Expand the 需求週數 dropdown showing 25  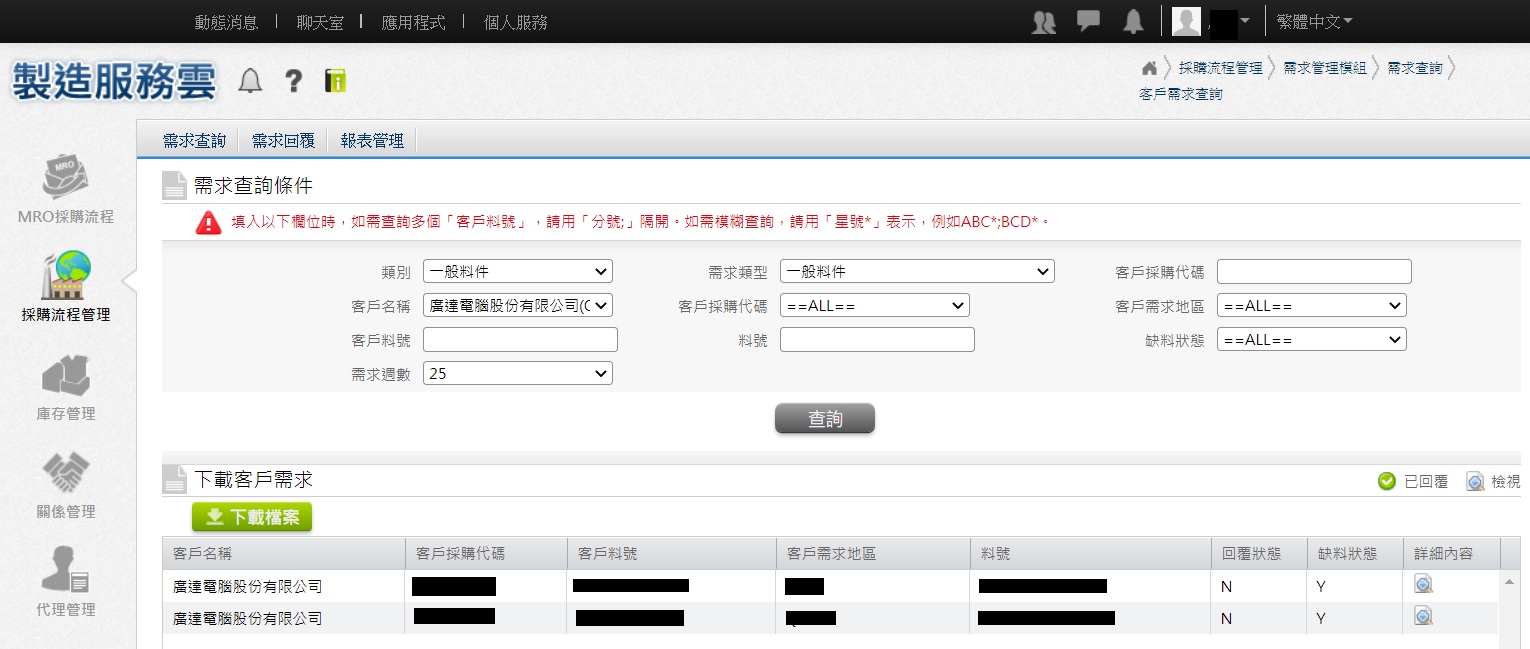click(517, 373)
